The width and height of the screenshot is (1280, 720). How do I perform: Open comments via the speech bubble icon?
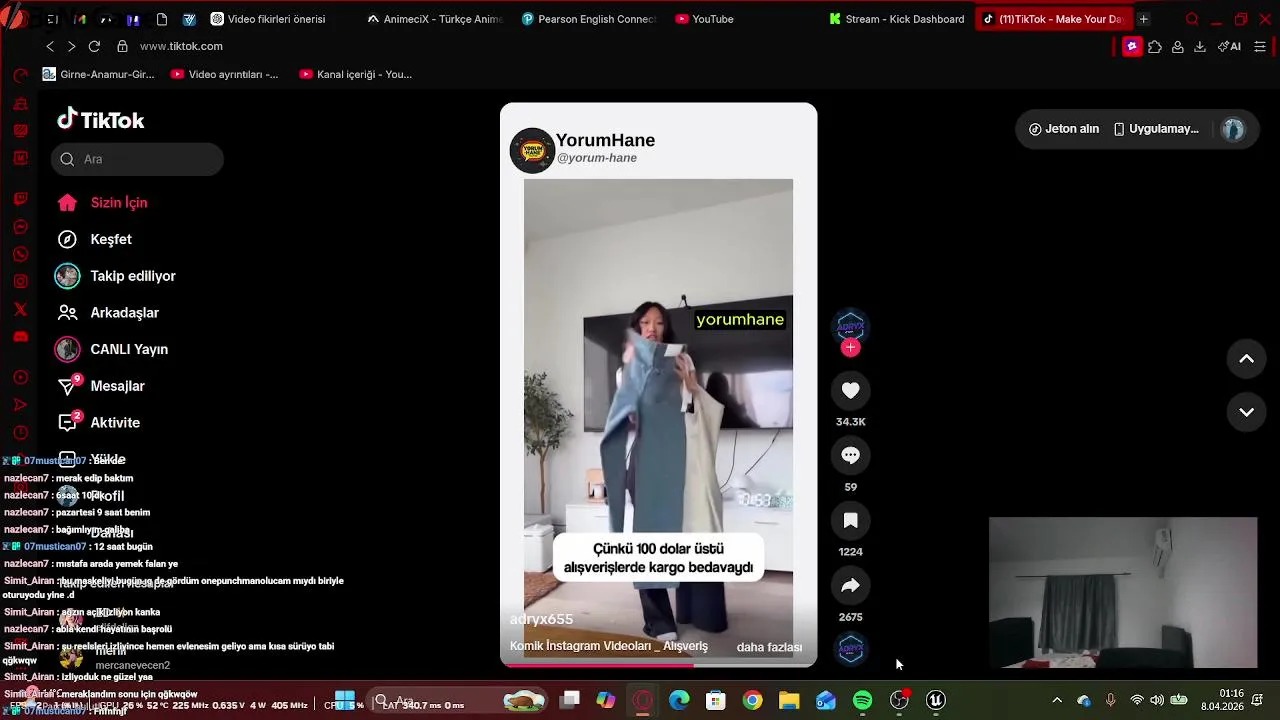pos(850,455)
